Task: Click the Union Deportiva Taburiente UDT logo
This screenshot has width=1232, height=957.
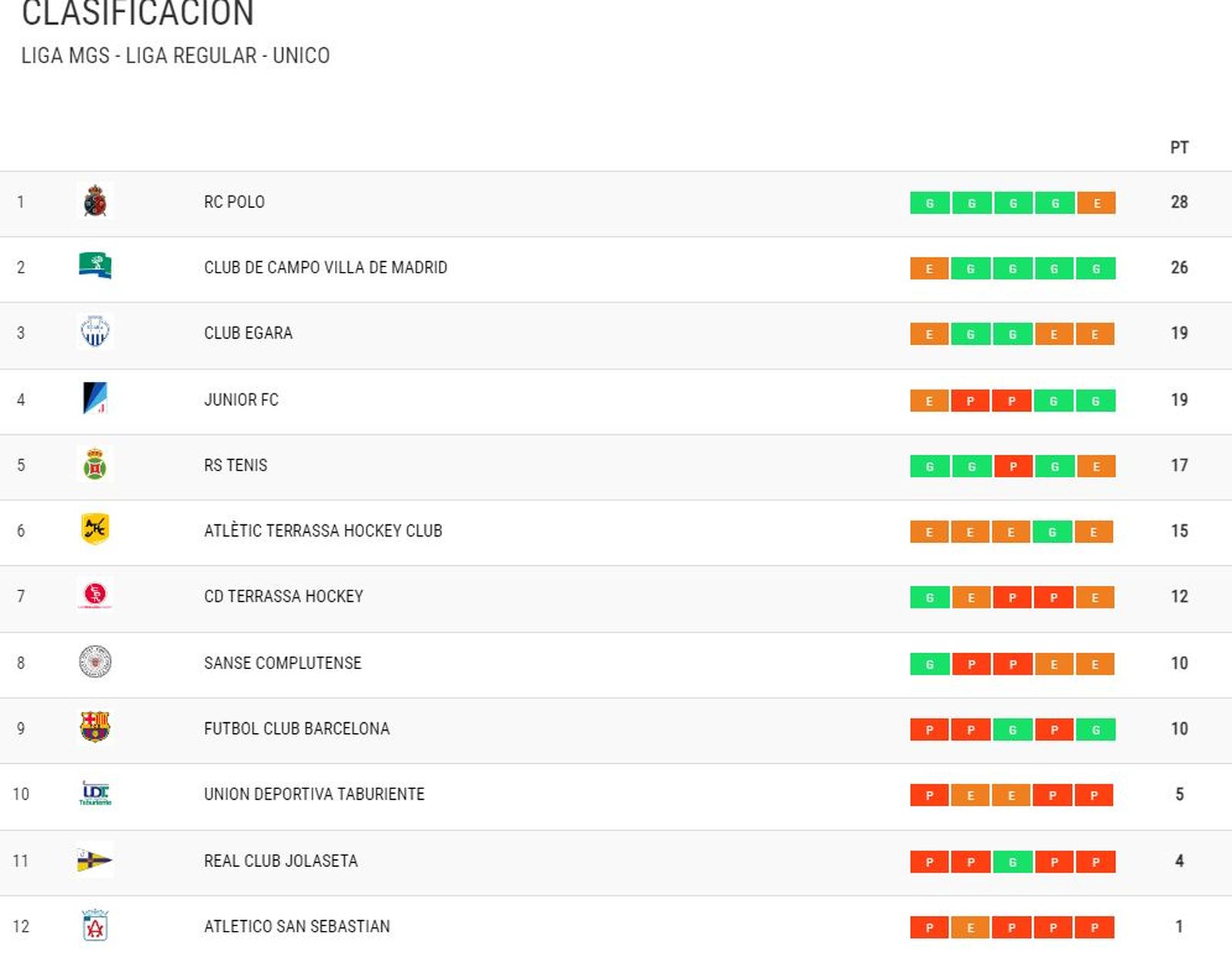Action: pos(95,793)
